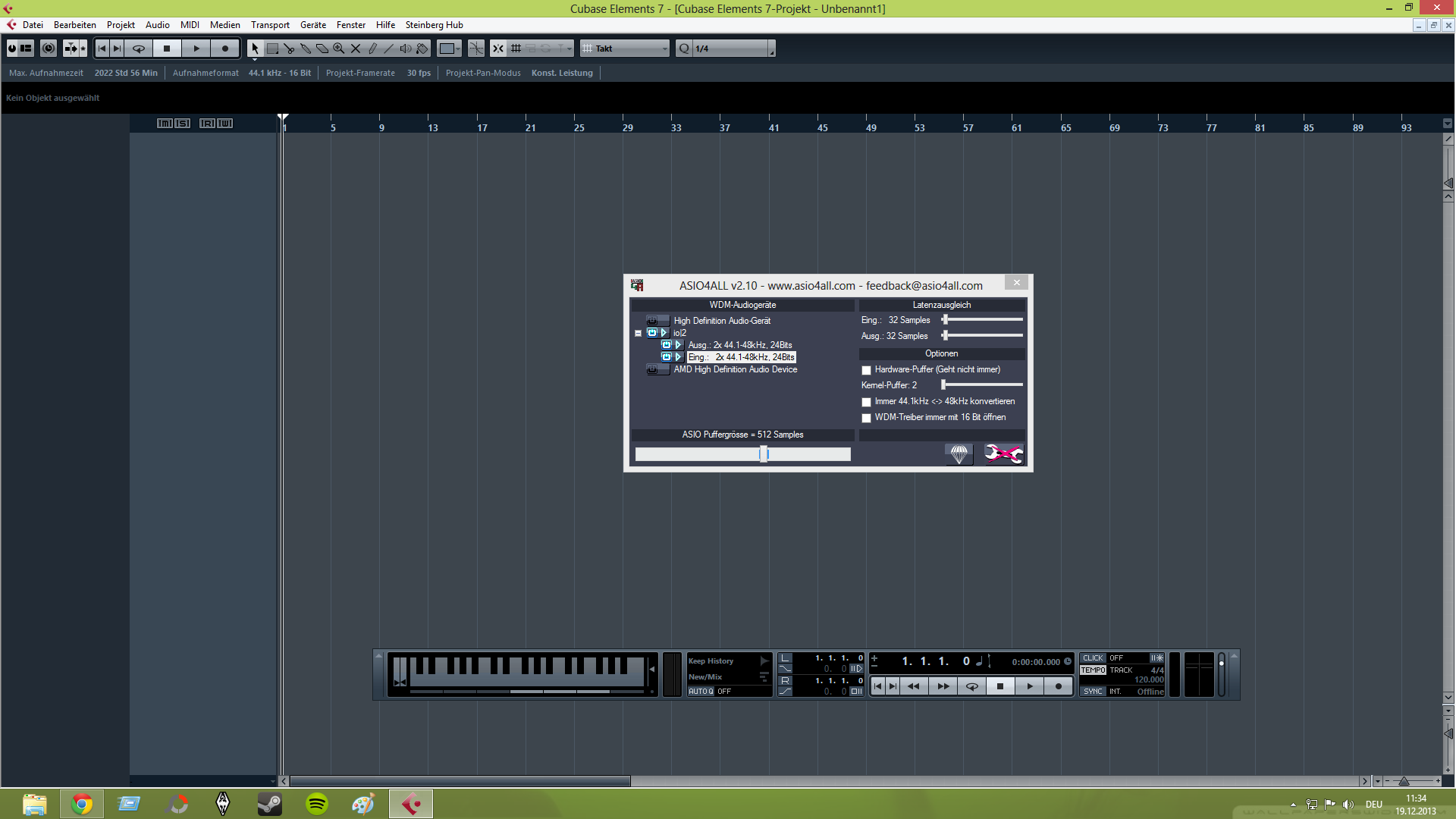Image resolution: width=1456 pixels, height=819 pixels.
Task: Open the Geräte menu
Action: point(313,25)
